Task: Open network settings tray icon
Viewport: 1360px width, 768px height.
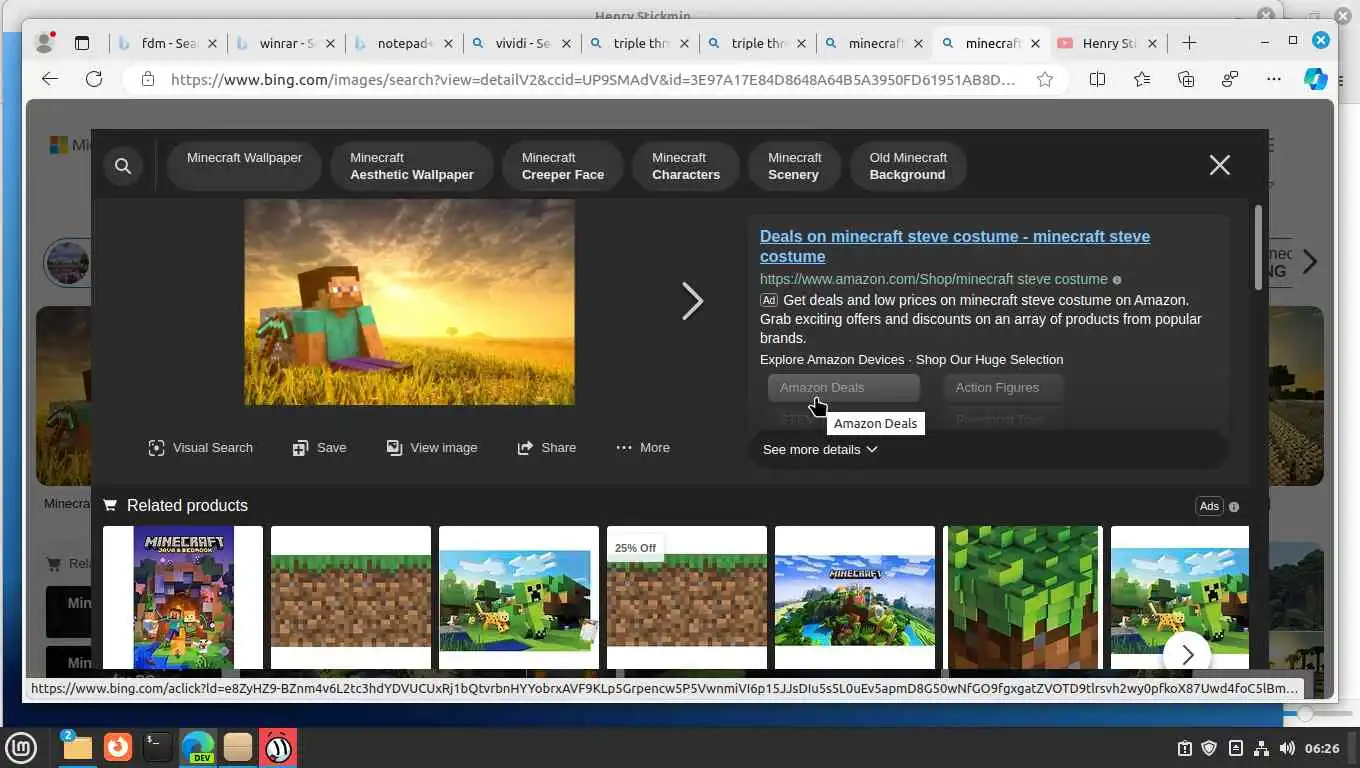Action: tap(1261, 748)
